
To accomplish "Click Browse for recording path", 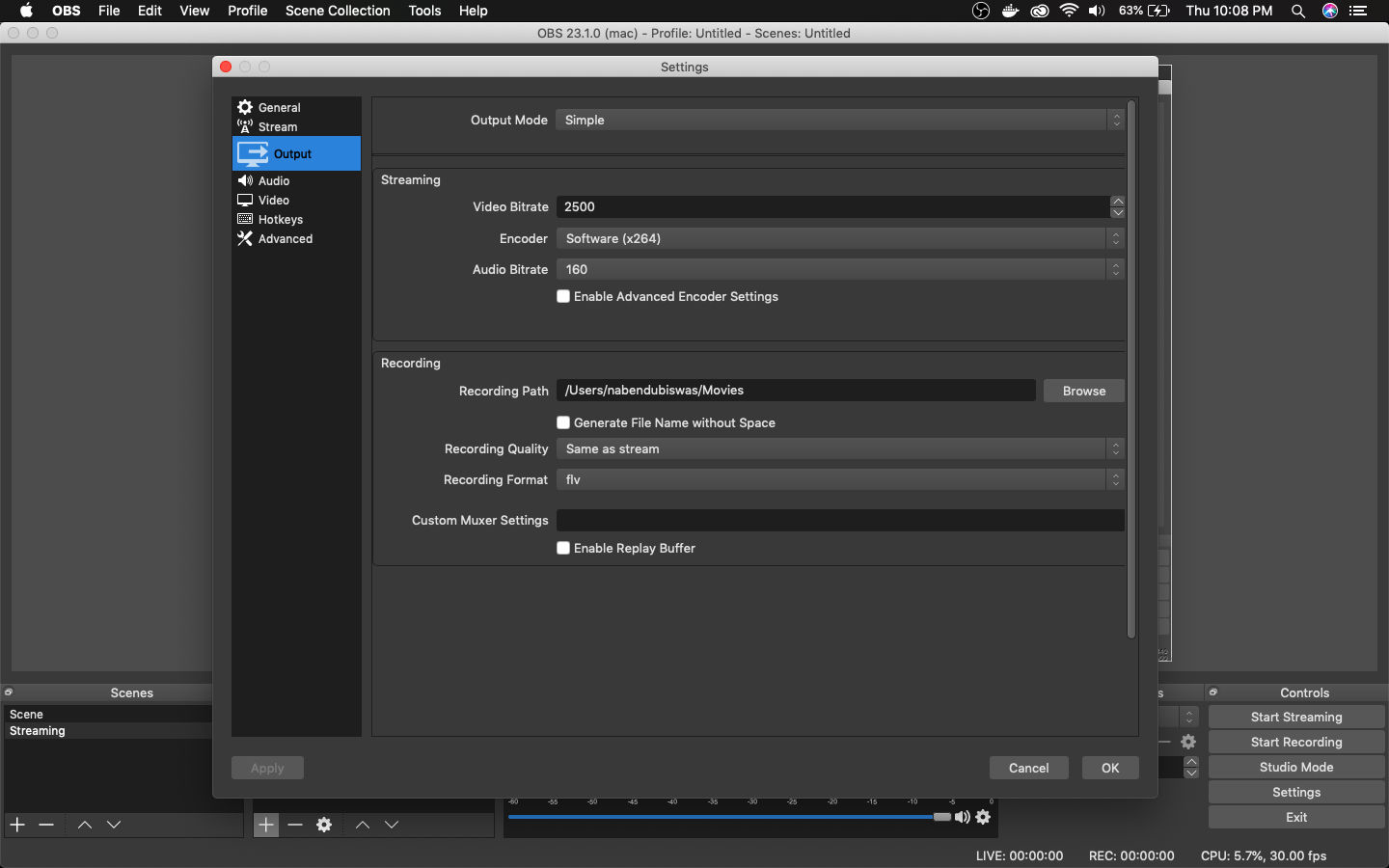I will click(1084, 391).
